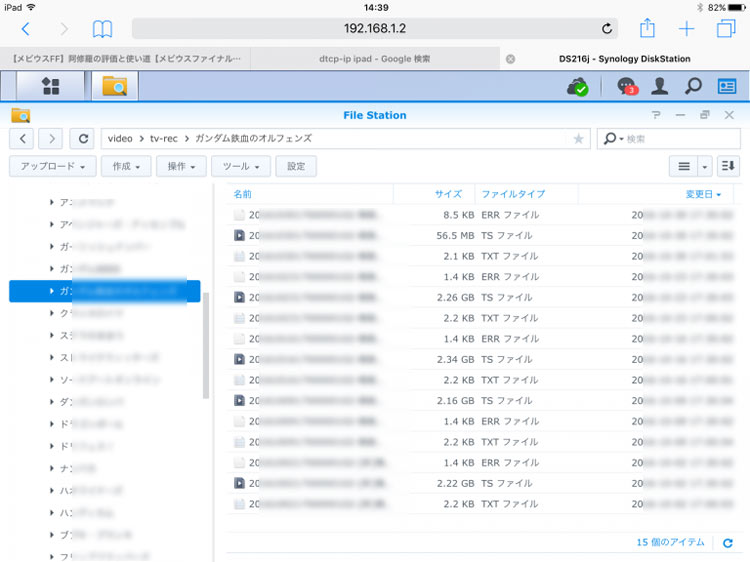The image size is (750, 562).
Task: Sort by ファイルタイプ column header
Action: point(513,194)
